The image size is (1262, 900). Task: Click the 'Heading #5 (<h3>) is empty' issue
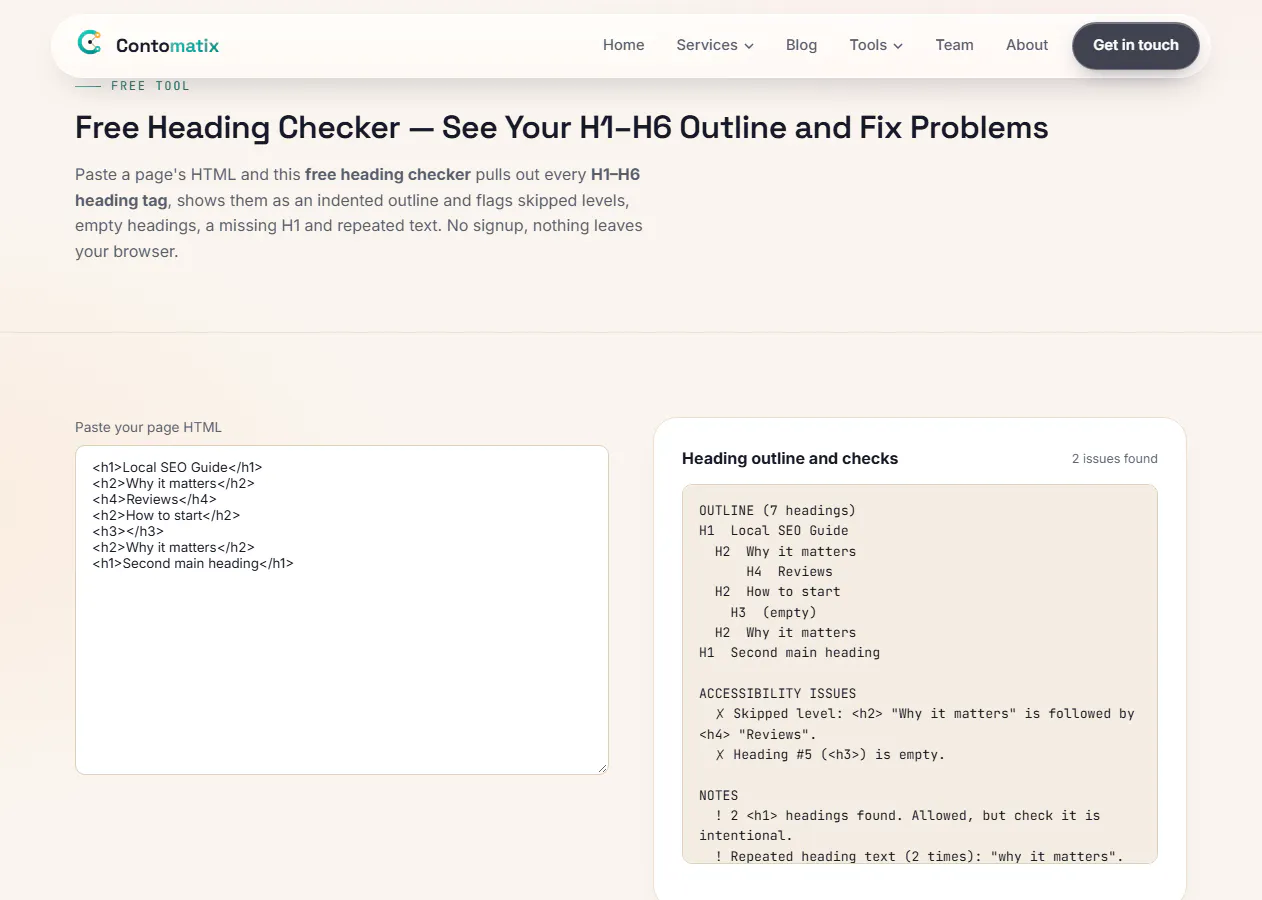[x=830, y=755]
